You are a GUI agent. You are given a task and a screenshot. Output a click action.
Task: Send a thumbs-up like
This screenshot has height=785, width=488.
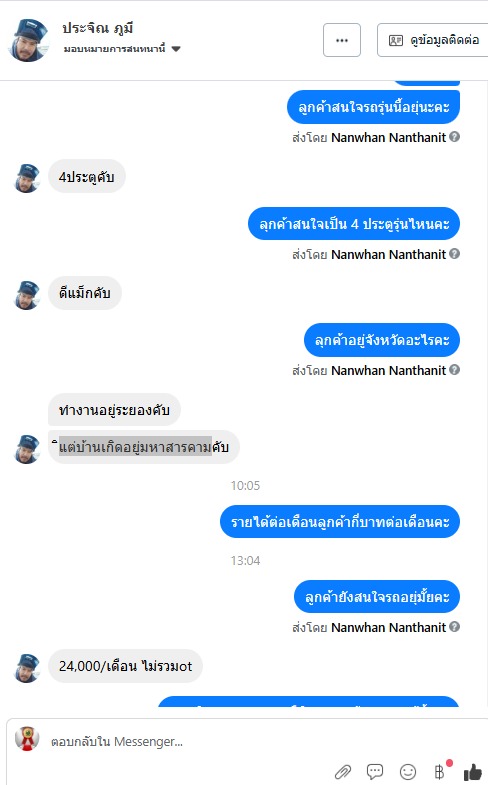coord(472,772)
